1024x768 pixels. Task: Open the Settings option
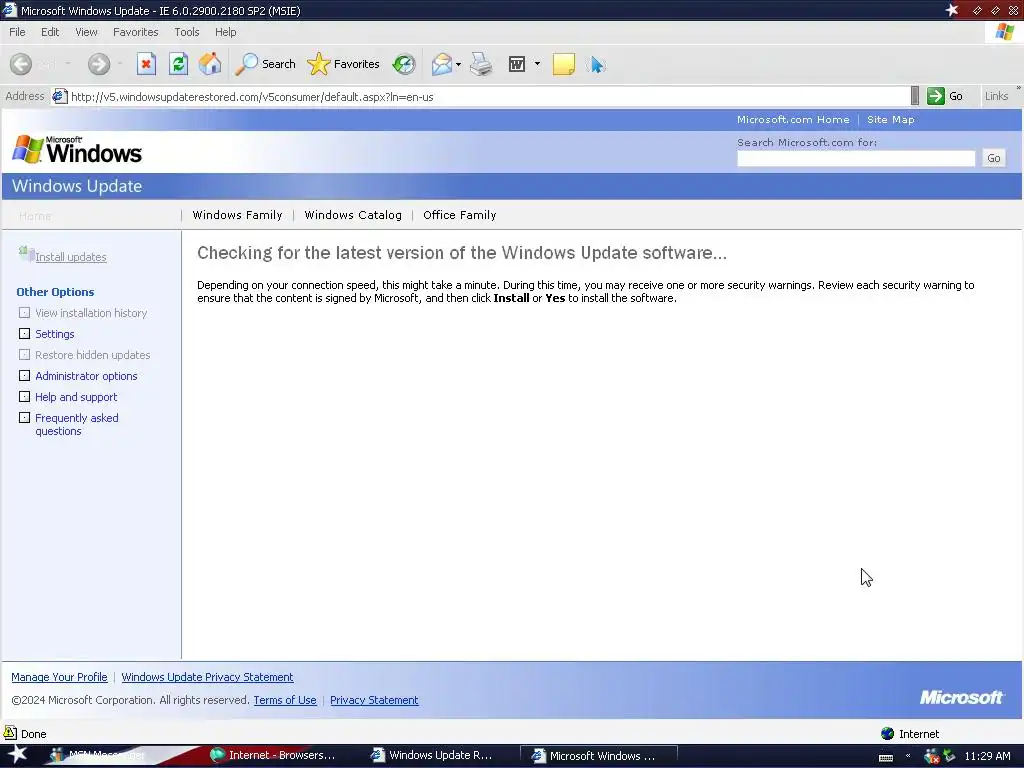[x=55, y=334]
